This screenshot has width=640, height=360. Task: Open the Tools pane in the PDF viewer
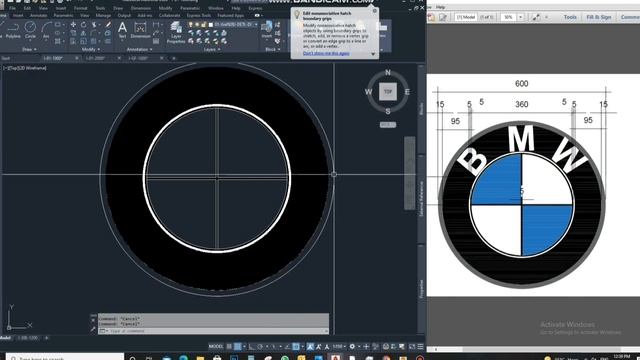570,17
